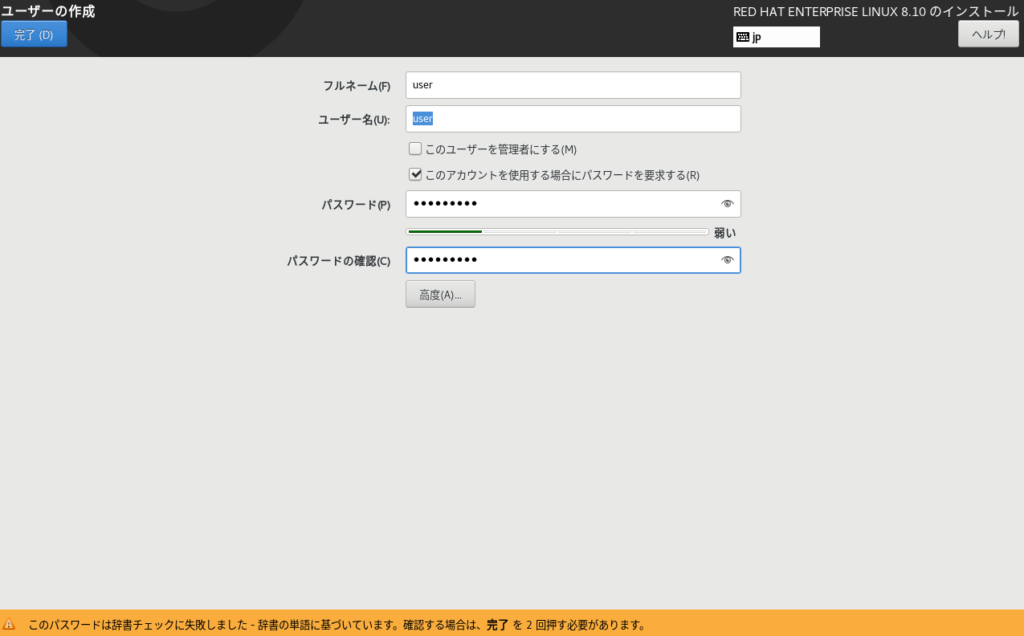This screenshot has width=1024, height=636.
Task: Click the jp keyboard layout indicator
Action: (776, 37)
